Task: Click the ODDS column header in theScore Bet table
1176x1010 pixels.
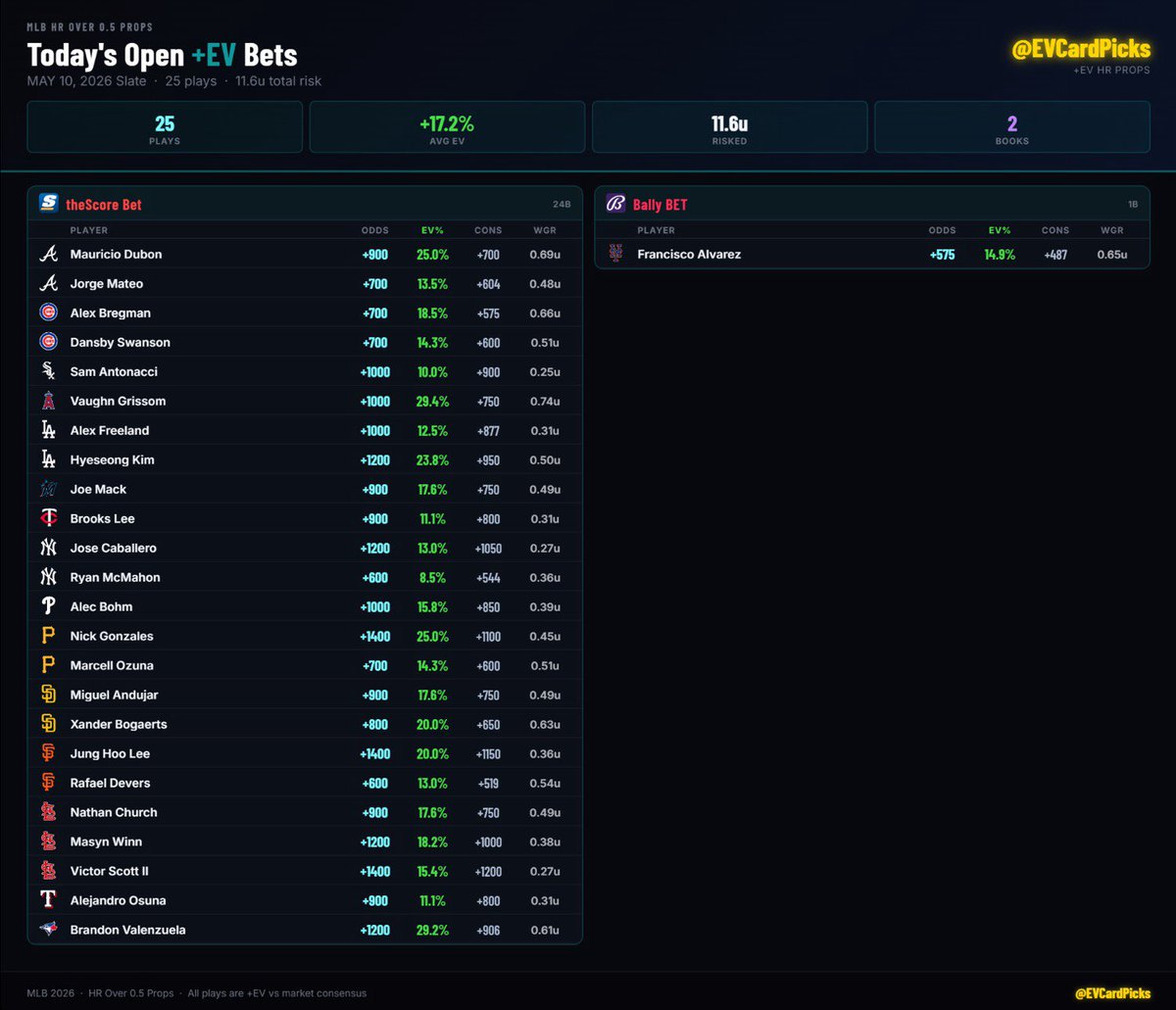Action: 375,230
